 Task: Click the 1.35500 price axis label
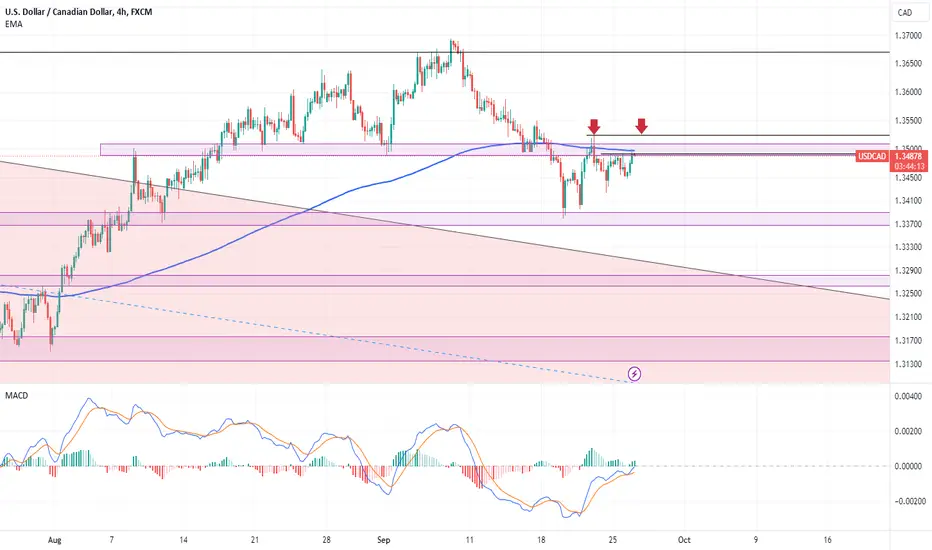pos(908,121)
